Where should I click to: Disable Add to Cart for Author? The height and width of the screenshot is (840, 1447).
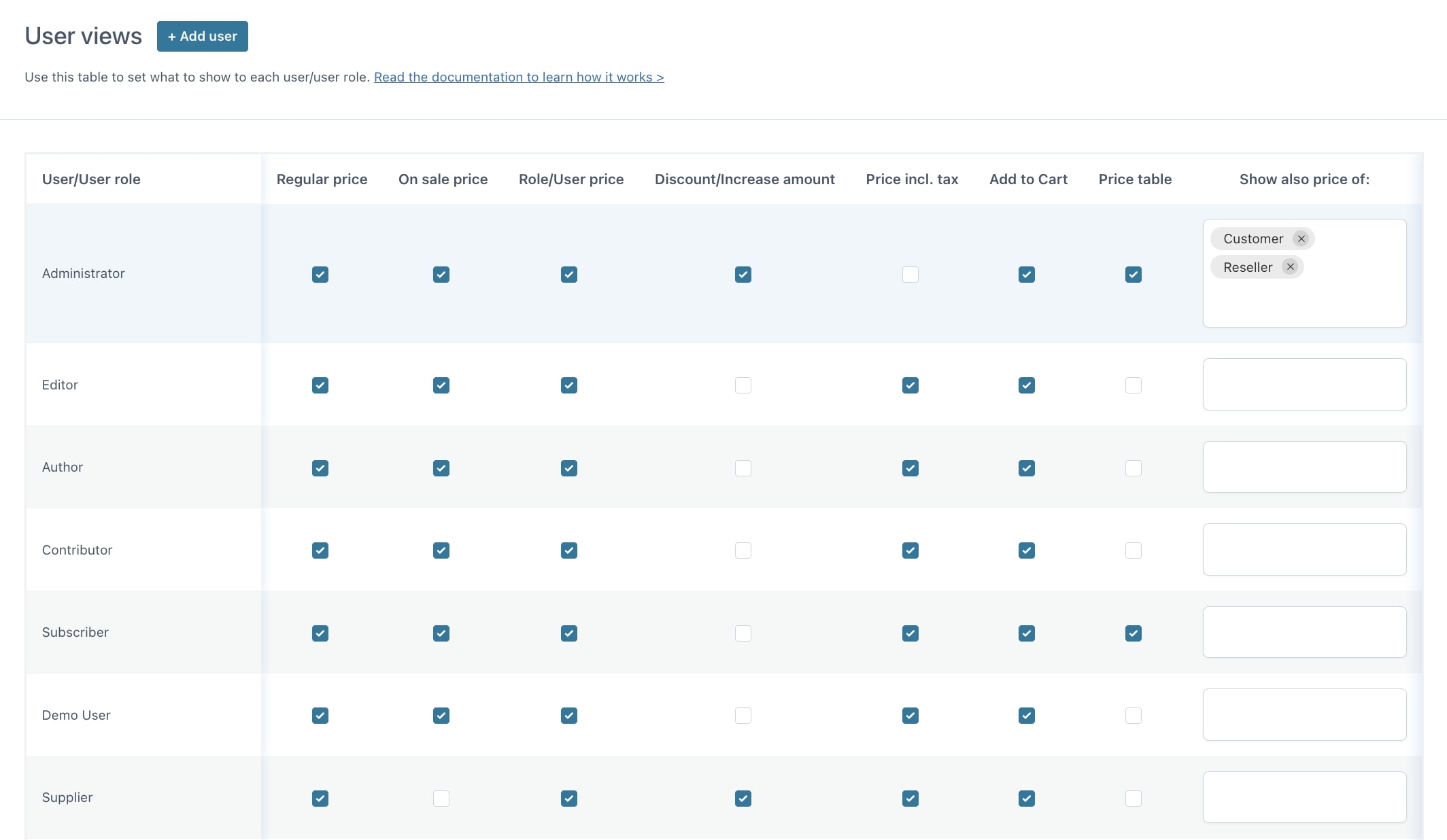pyautogui.click(x=1027, y=468)
